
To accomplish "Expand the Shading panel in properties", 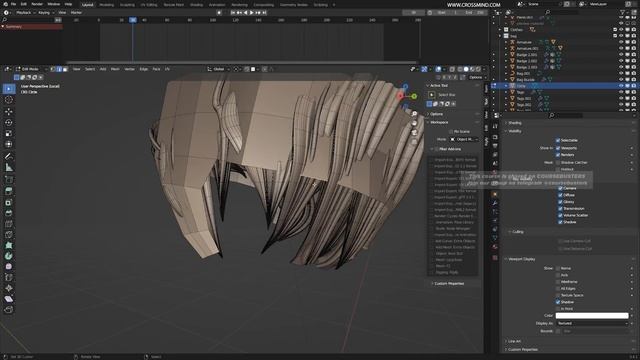I will (514, 123).
